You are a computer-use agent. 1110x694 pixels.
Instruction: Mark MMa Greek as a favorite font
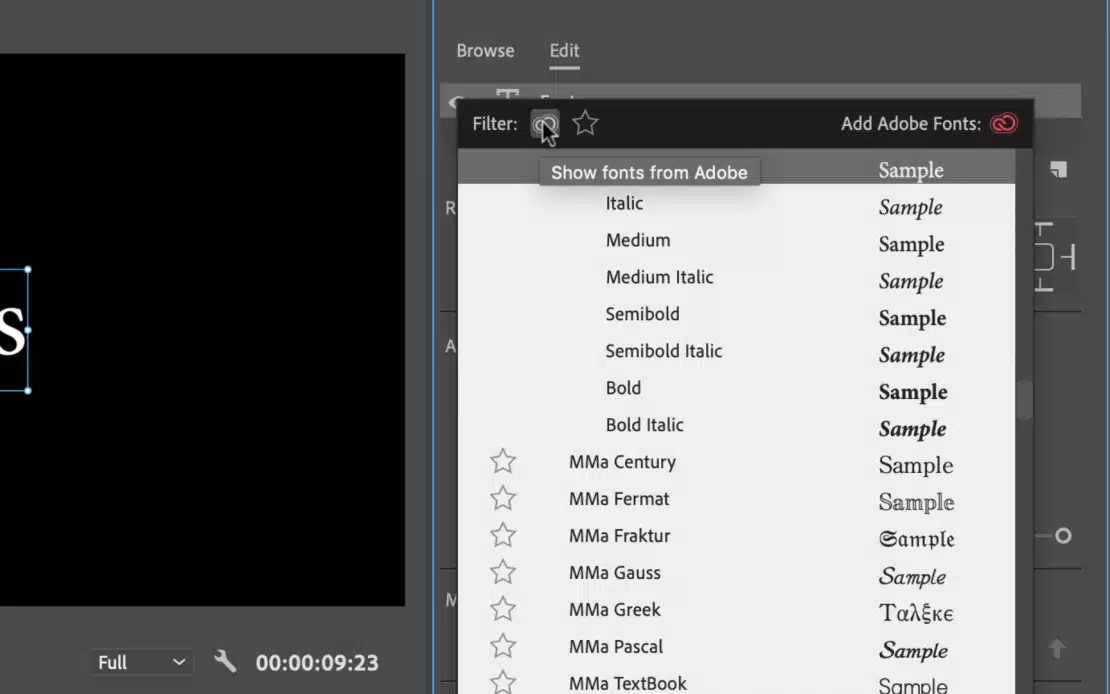tap(503, 610)
